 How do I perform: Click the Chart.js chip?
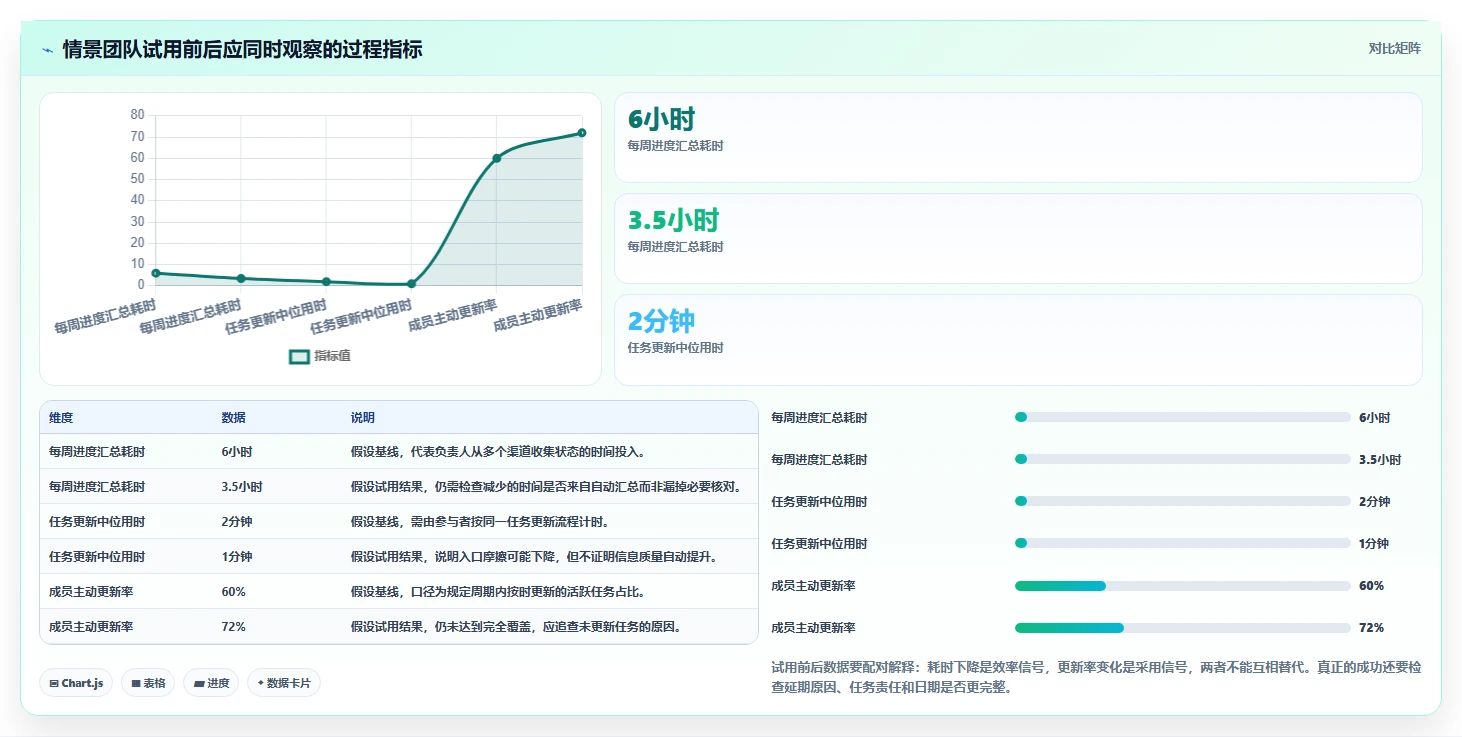(x=77, y=683)
